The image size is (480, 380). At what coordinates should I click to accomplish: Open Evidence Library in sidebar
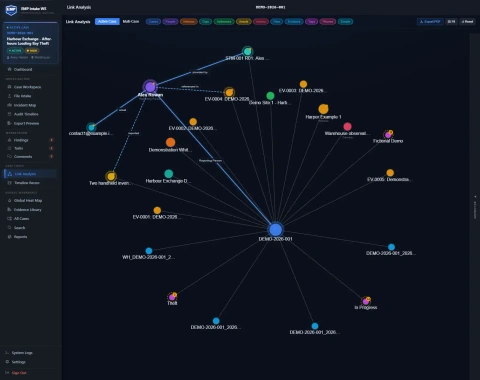[28, 210]
